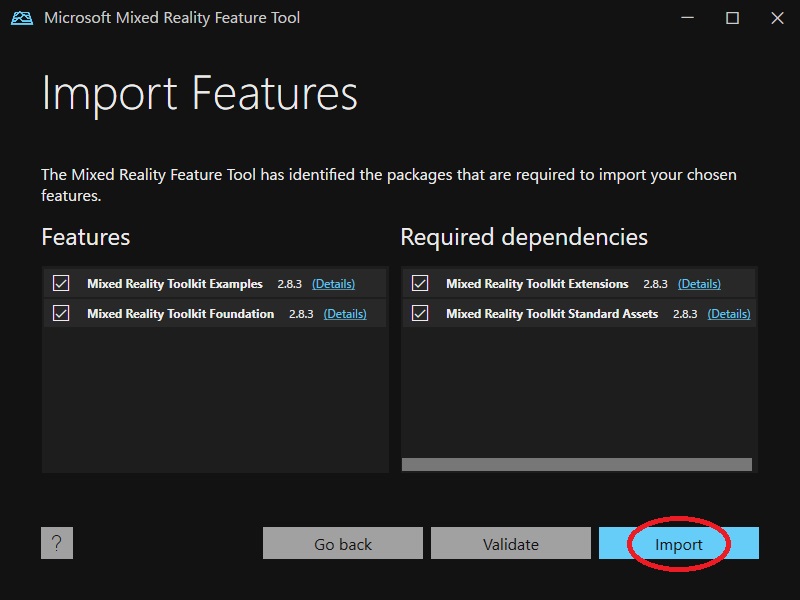The width and height of the screenshot is (800, 600).
Task: Select the Mixed Reality Toolkit Extensions row text
Action: click(x=537, y=284)
